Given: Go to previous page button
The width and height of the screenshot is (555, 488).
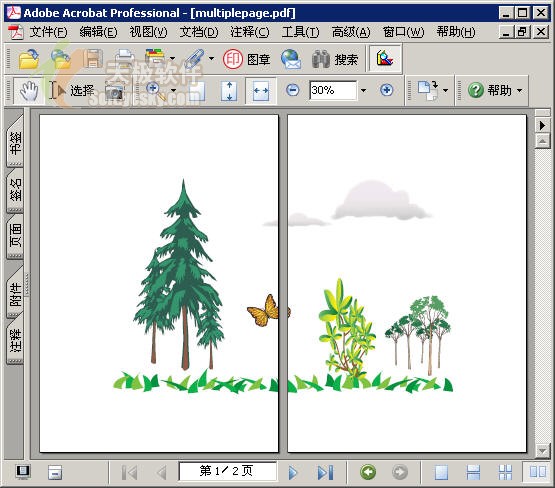Looking at the screenshot, I should (x=161, y=472).
